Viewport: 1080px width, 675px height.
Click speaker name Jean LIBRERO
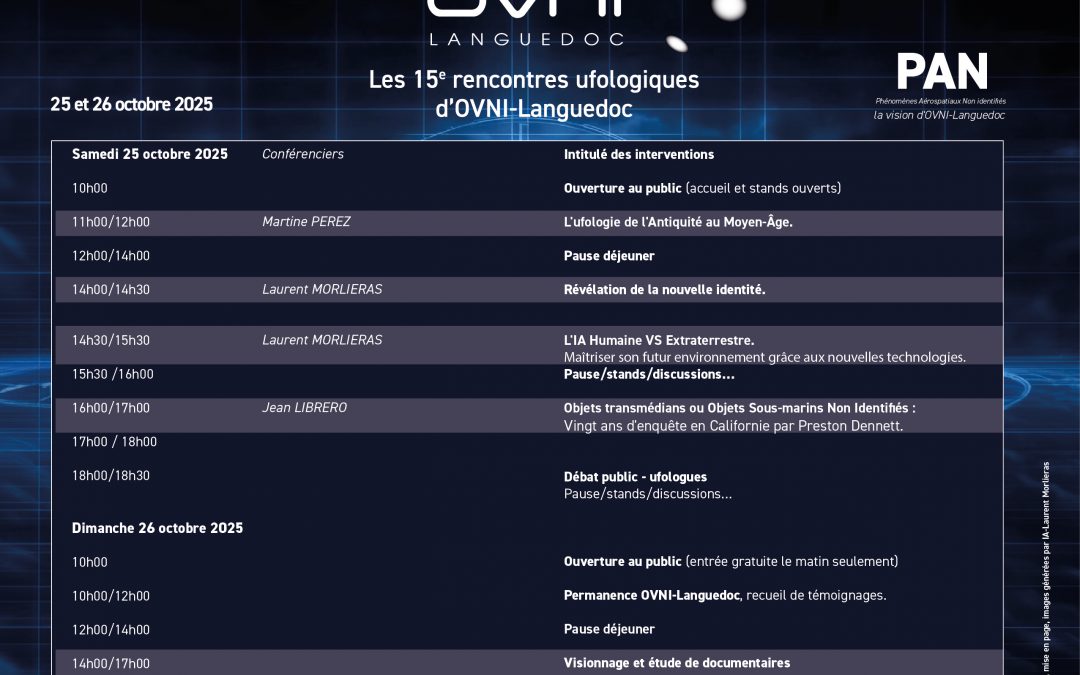(304, 408)
